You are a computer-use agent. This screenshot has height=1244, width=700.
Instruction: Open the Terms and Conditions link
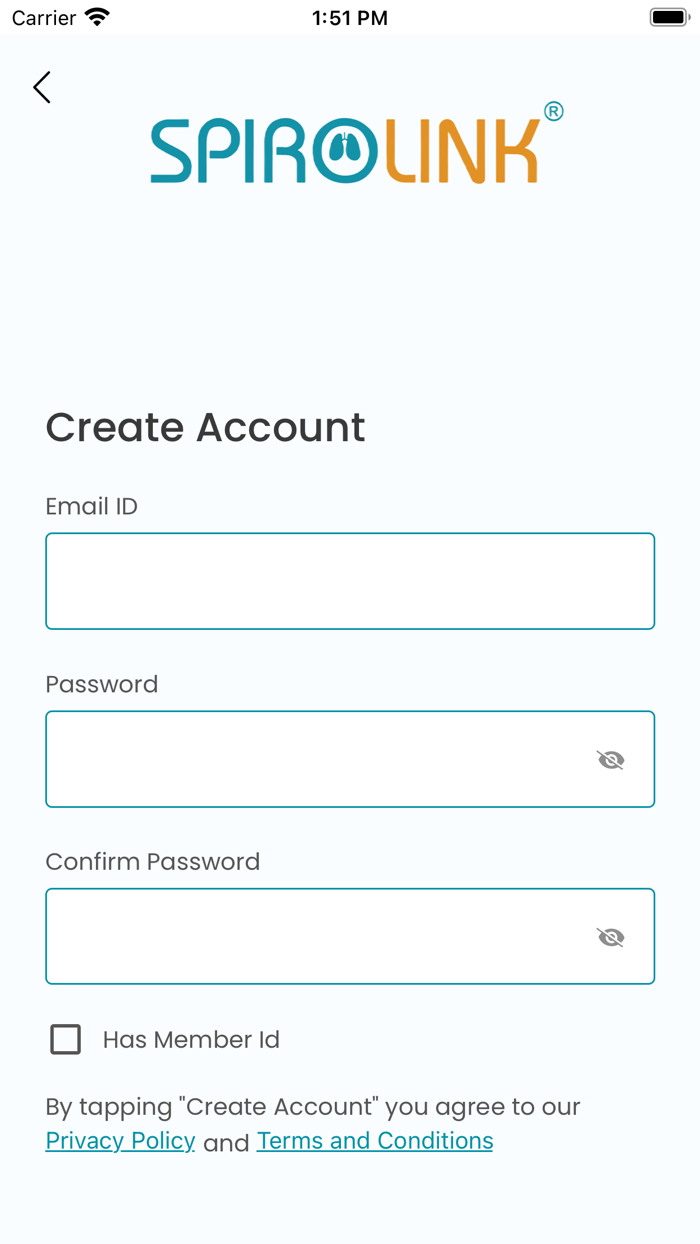point(375,1141)
